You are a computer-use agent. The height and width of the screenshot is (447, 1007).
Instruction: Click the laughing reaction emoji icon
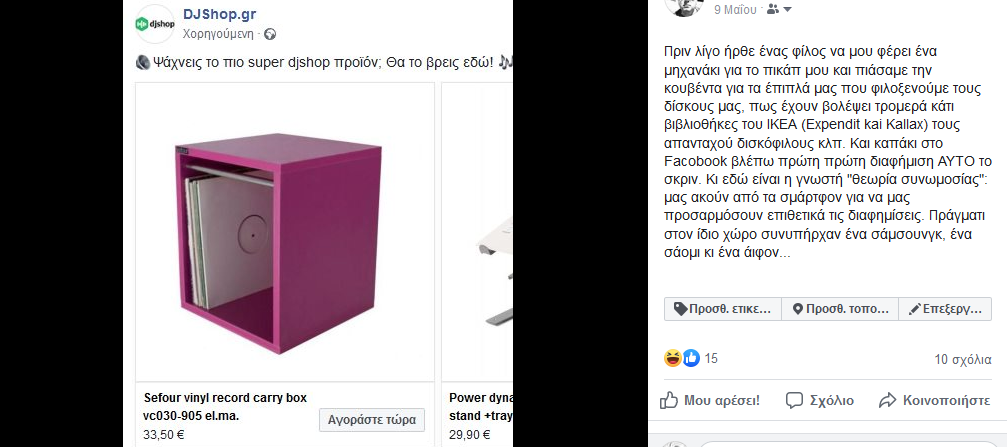[x=672, y=358]
